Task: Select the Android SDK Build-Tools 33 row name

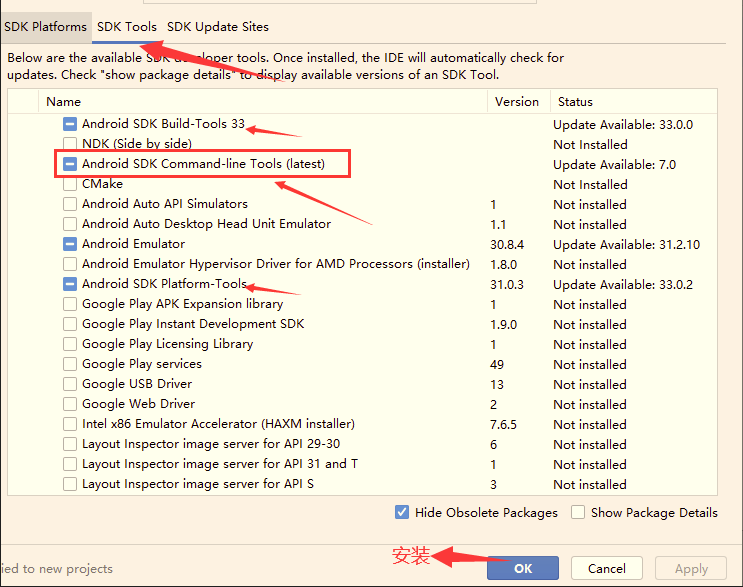Action: 163,124
